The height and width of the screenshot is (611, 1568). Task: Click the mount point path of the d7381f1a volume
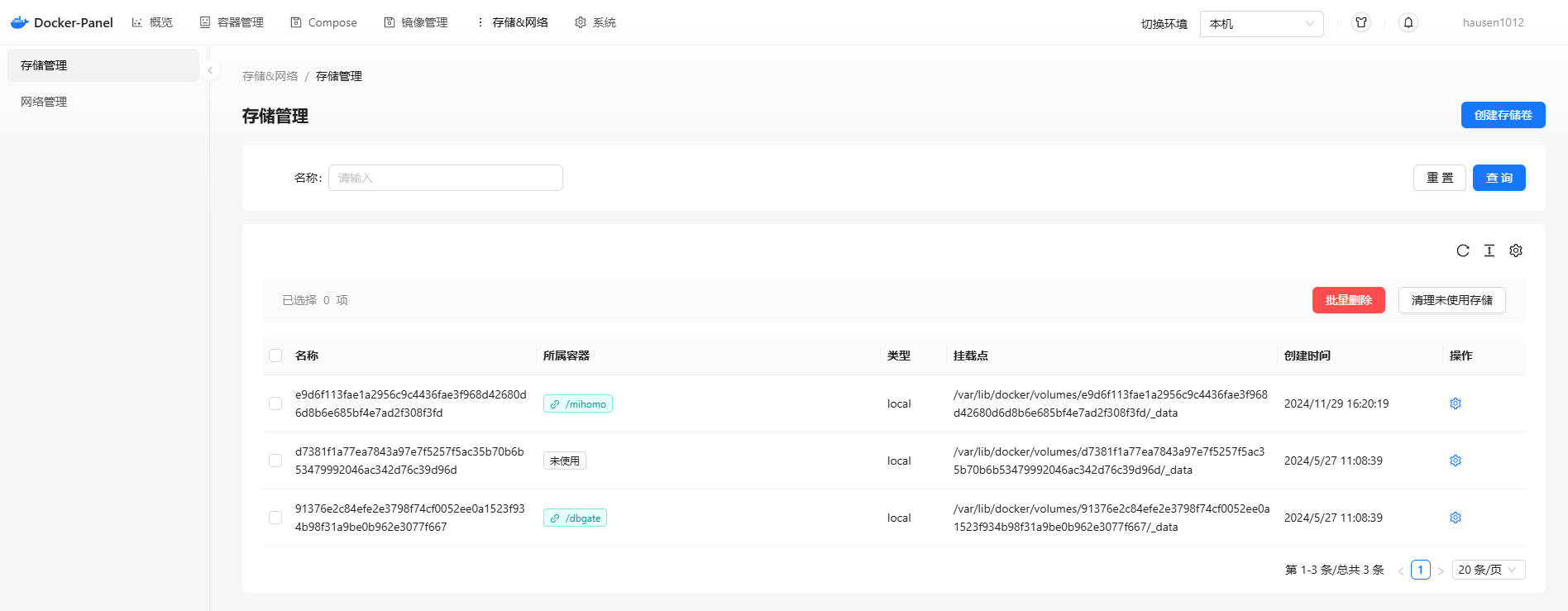point(1109,461)
